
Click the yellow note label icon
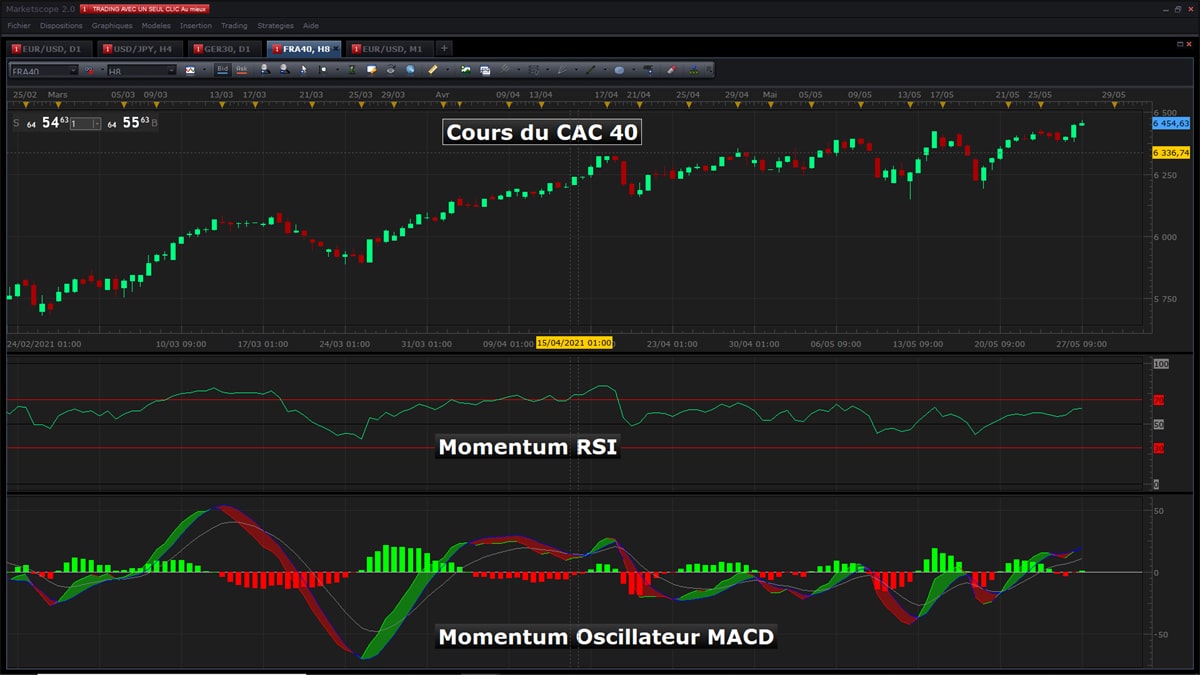(x=371, y=70)
